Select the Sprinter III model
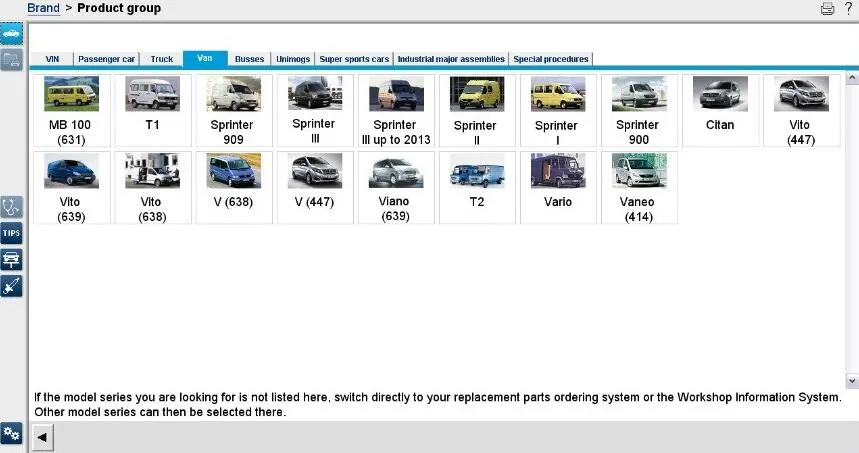 pyautogui.click(x=314, y=111)
